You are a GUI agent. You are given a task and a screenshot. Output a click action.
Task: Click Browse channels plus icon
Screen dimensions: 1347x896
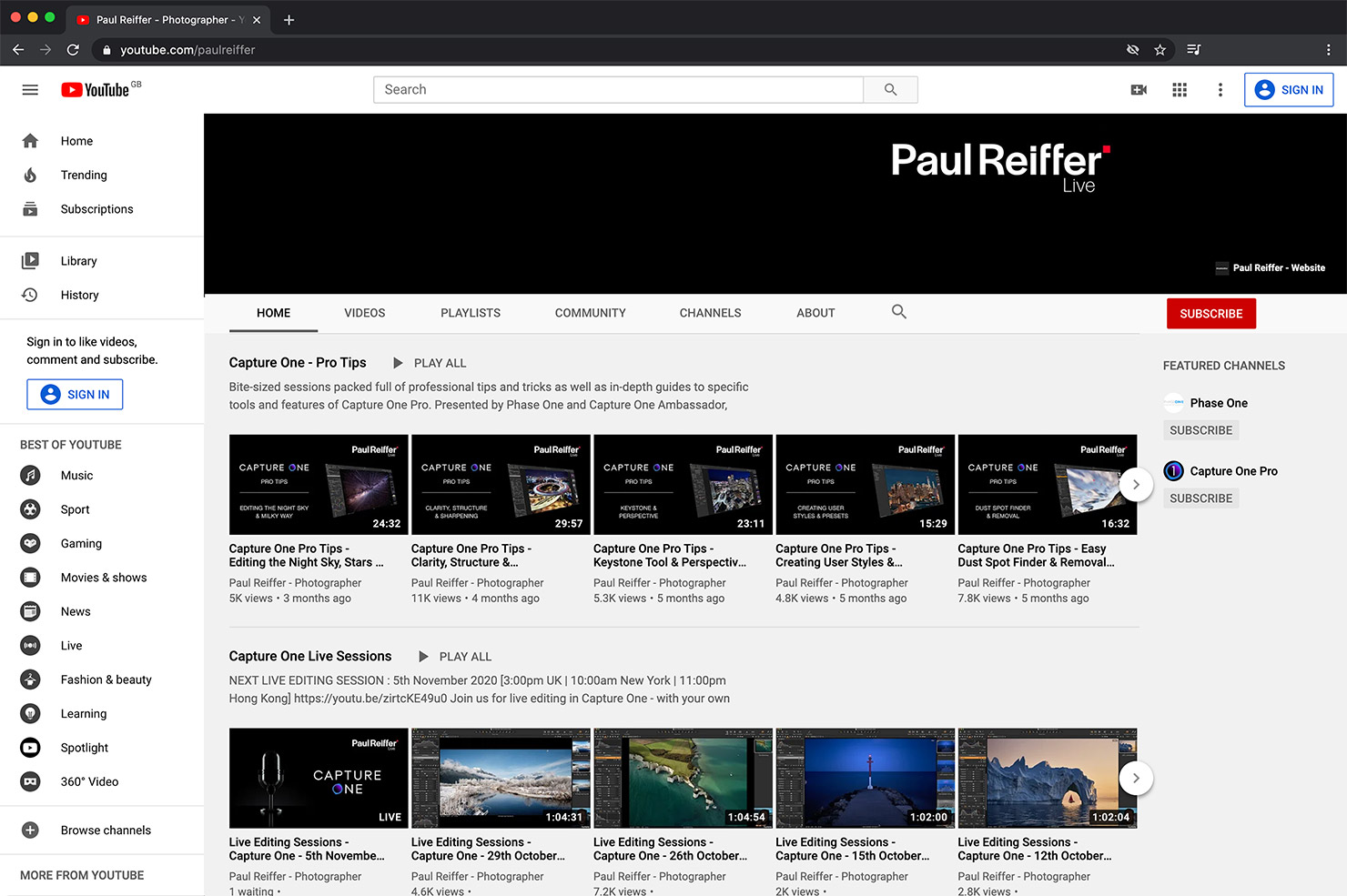30,830
